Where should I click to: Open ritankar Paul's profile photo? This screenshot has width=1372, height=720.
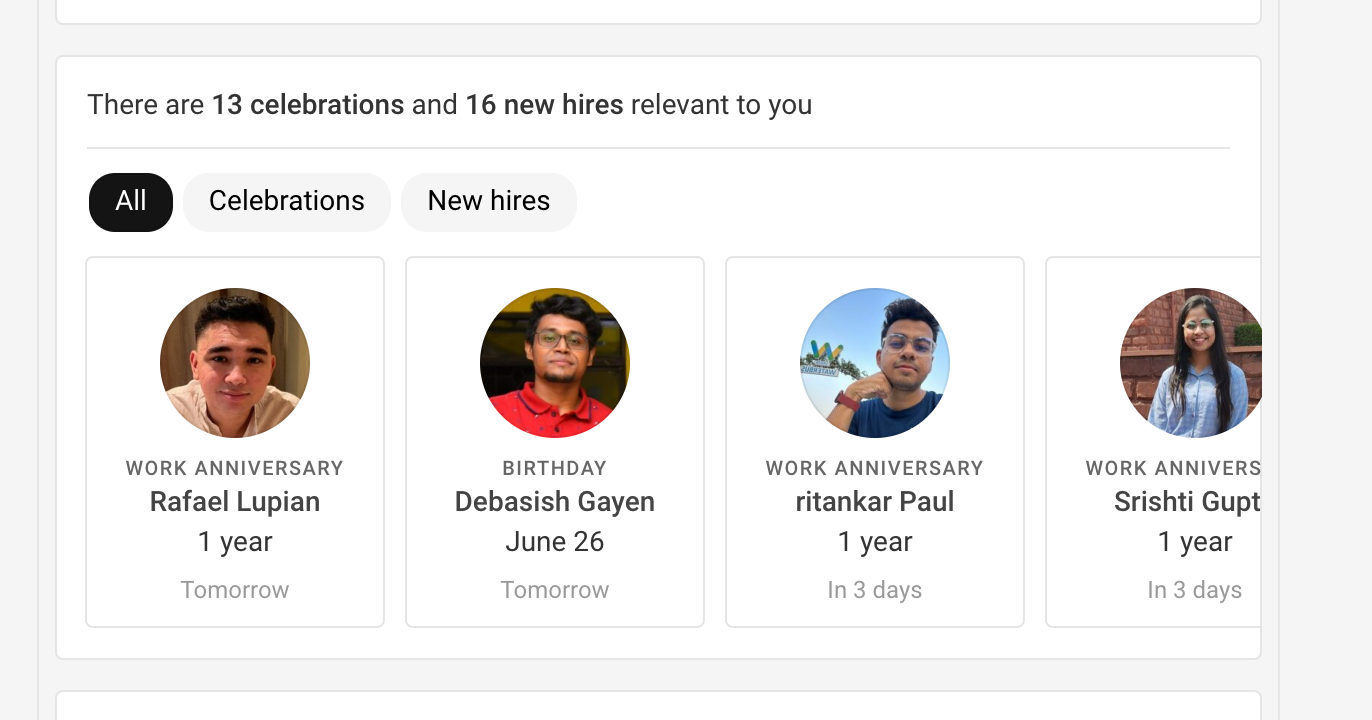[x=875, y=363]
